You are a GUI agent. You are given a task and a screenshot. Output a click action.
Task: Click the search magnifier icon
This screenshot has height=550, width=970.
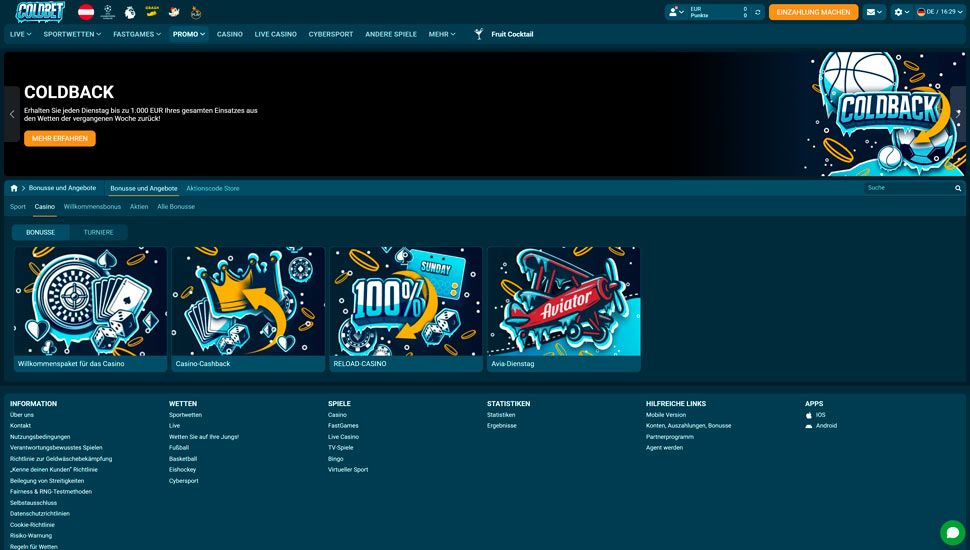[958, 188]
